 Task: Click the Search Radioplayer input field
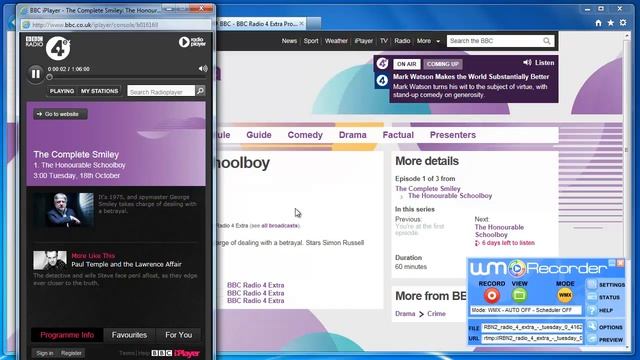point(161,91)
